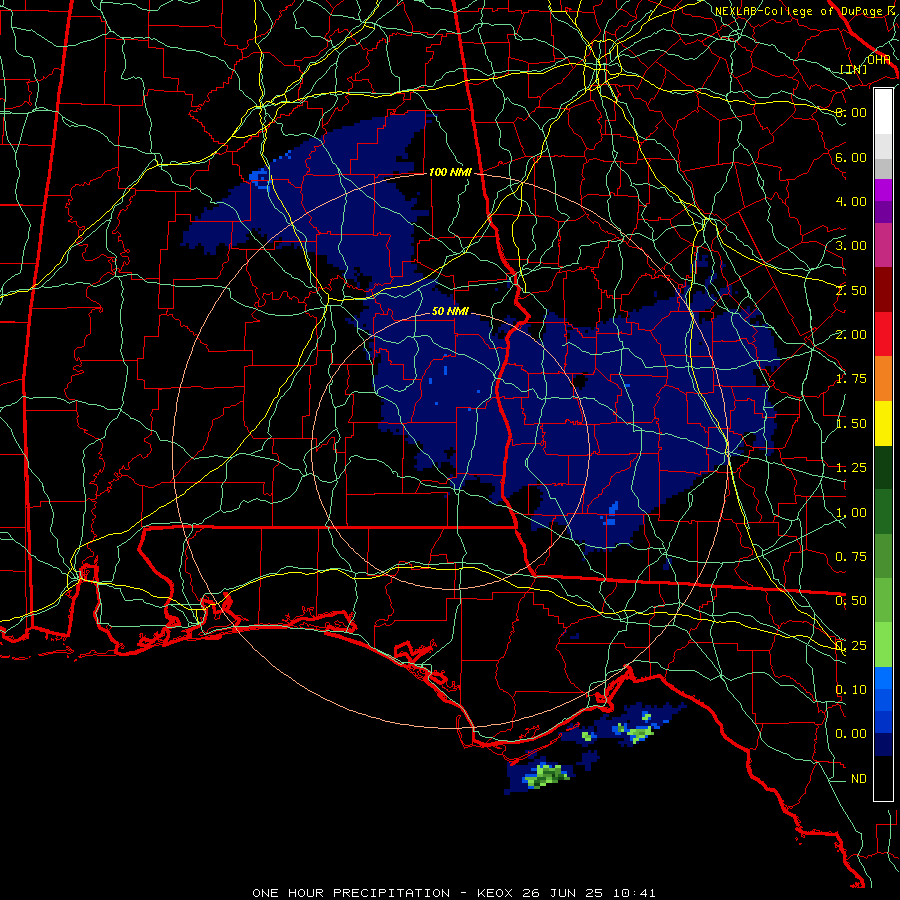Image resolution: width=900 pixels, height=900 pixels.
Task: Click the 0.10 legend value
Action: pos(851,690)
